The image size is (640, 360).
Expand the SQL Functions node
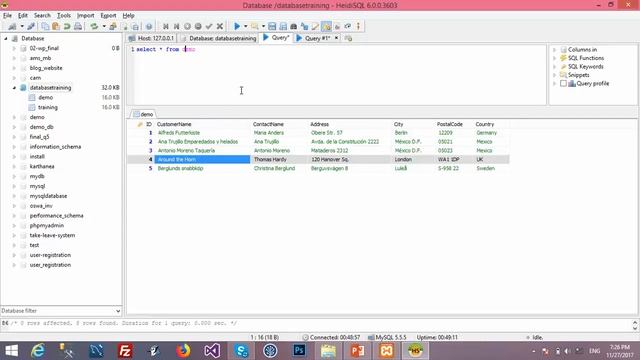[555, 58]
